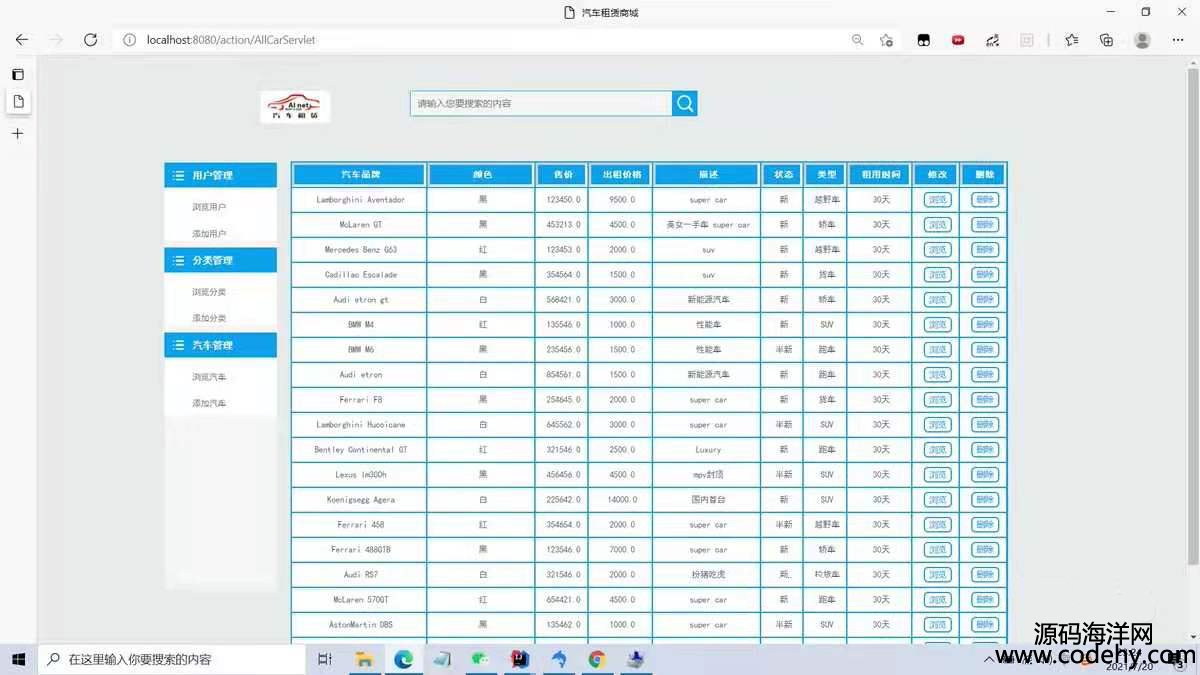The width and height of the screenshot is (1200, 675).
Task: Delete the Mercedes Benz G63 row
Action: click(984, 250)
